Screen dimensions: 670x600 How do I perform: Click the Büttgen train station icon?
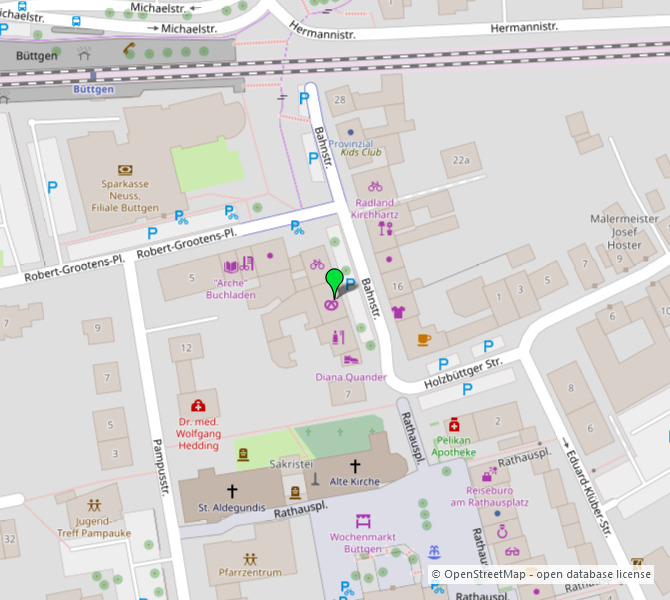pos(92,74)
